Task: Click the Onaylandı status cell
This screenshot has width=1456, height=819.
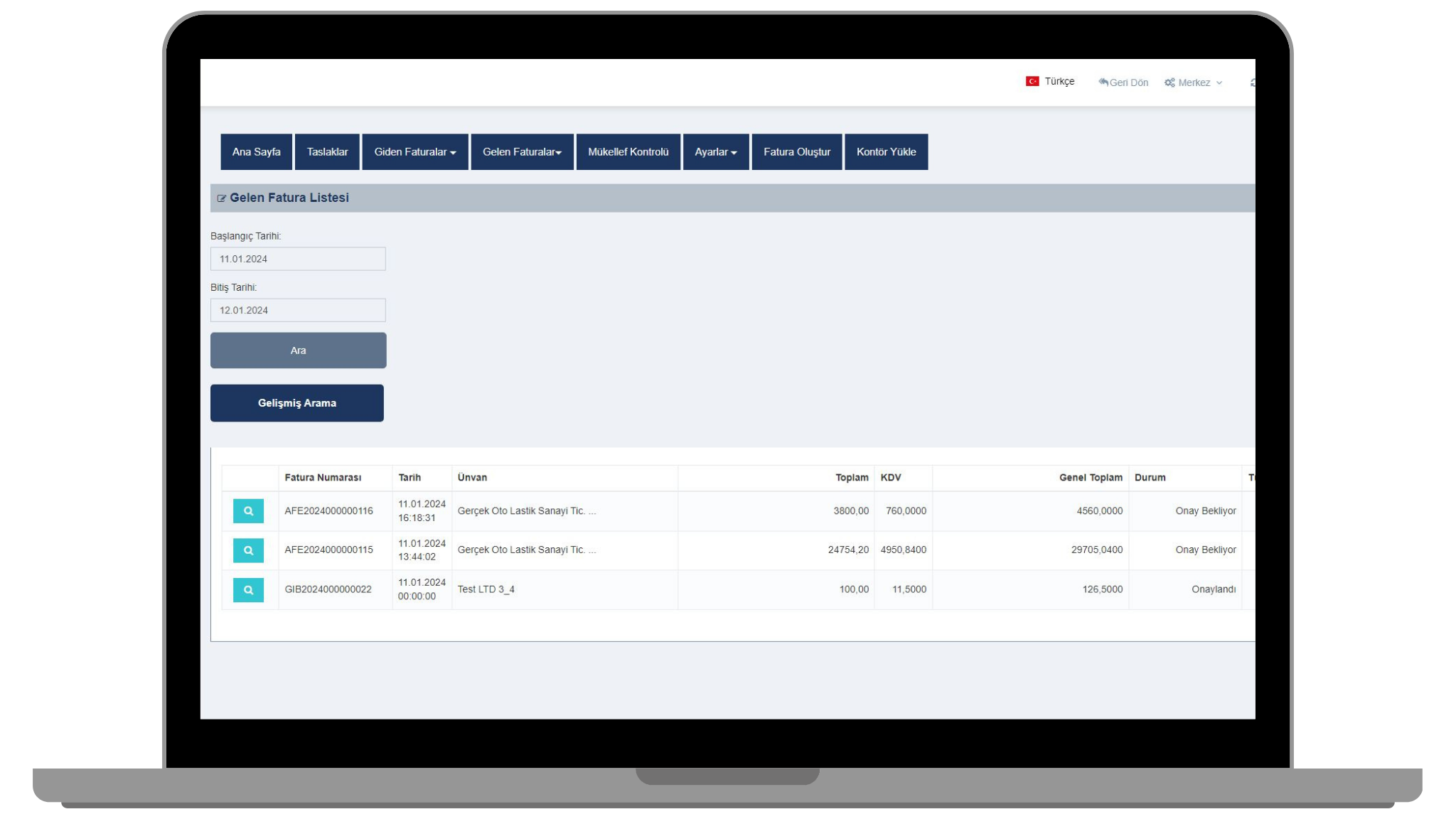Action: coord(1185,589)
